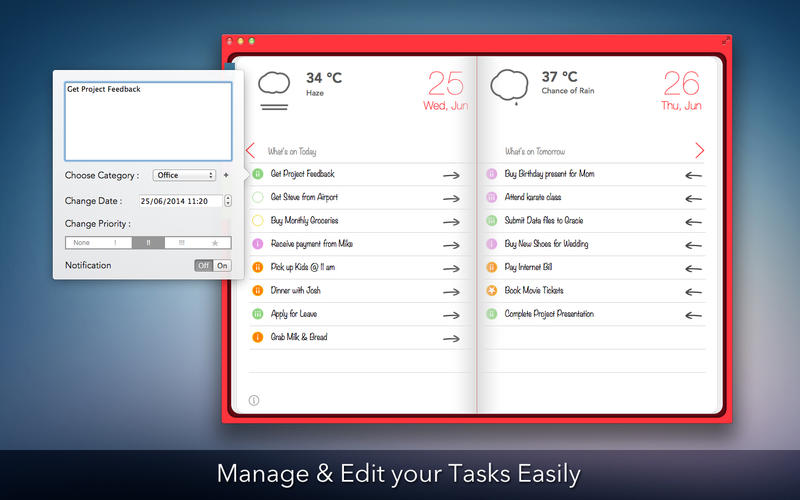Mark Get Steve from Airport circle as done
The height and width of the screenshot is (500, 800).
[258, 197]
